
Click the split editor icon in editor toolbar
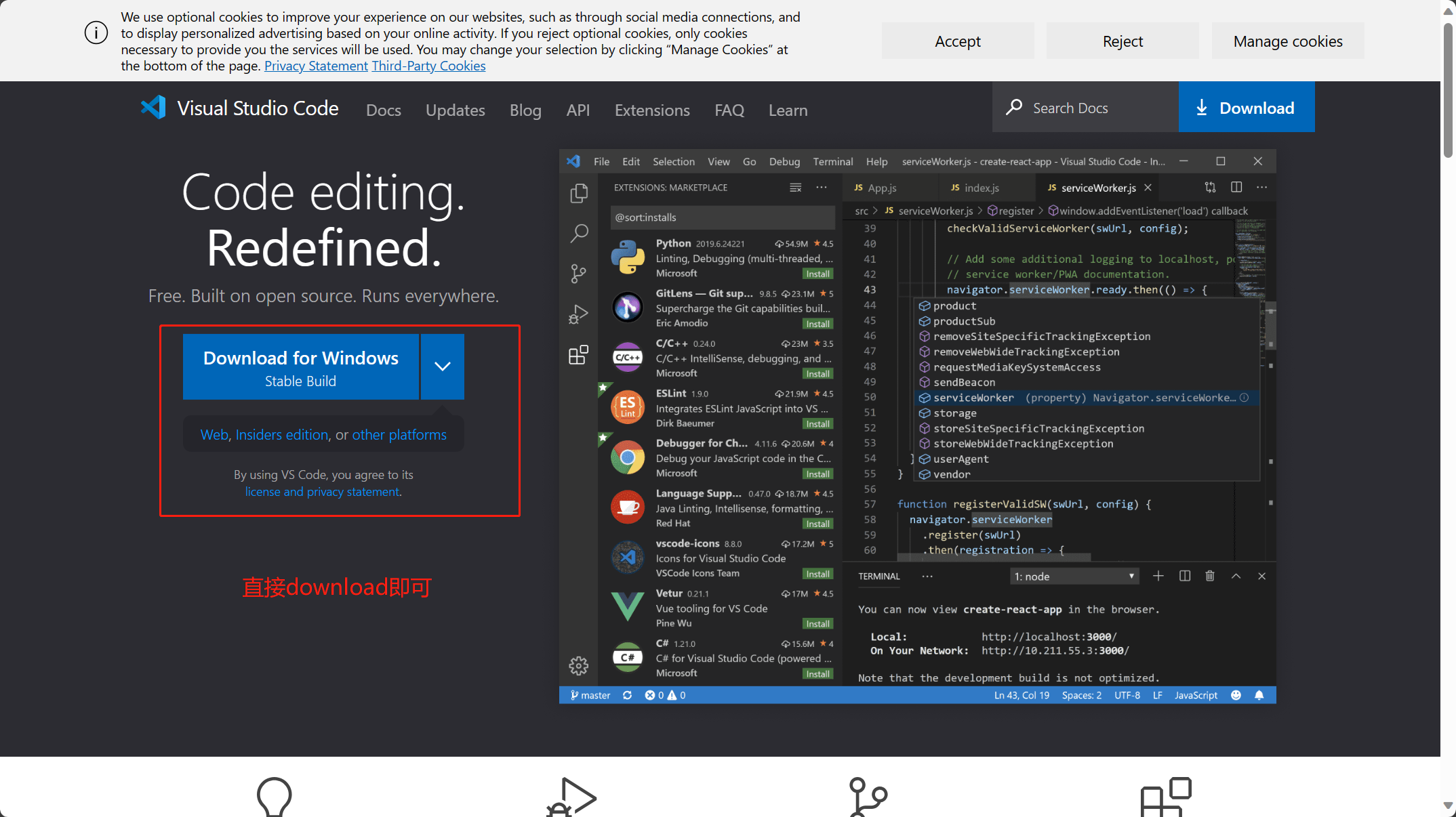point(1236,187)
